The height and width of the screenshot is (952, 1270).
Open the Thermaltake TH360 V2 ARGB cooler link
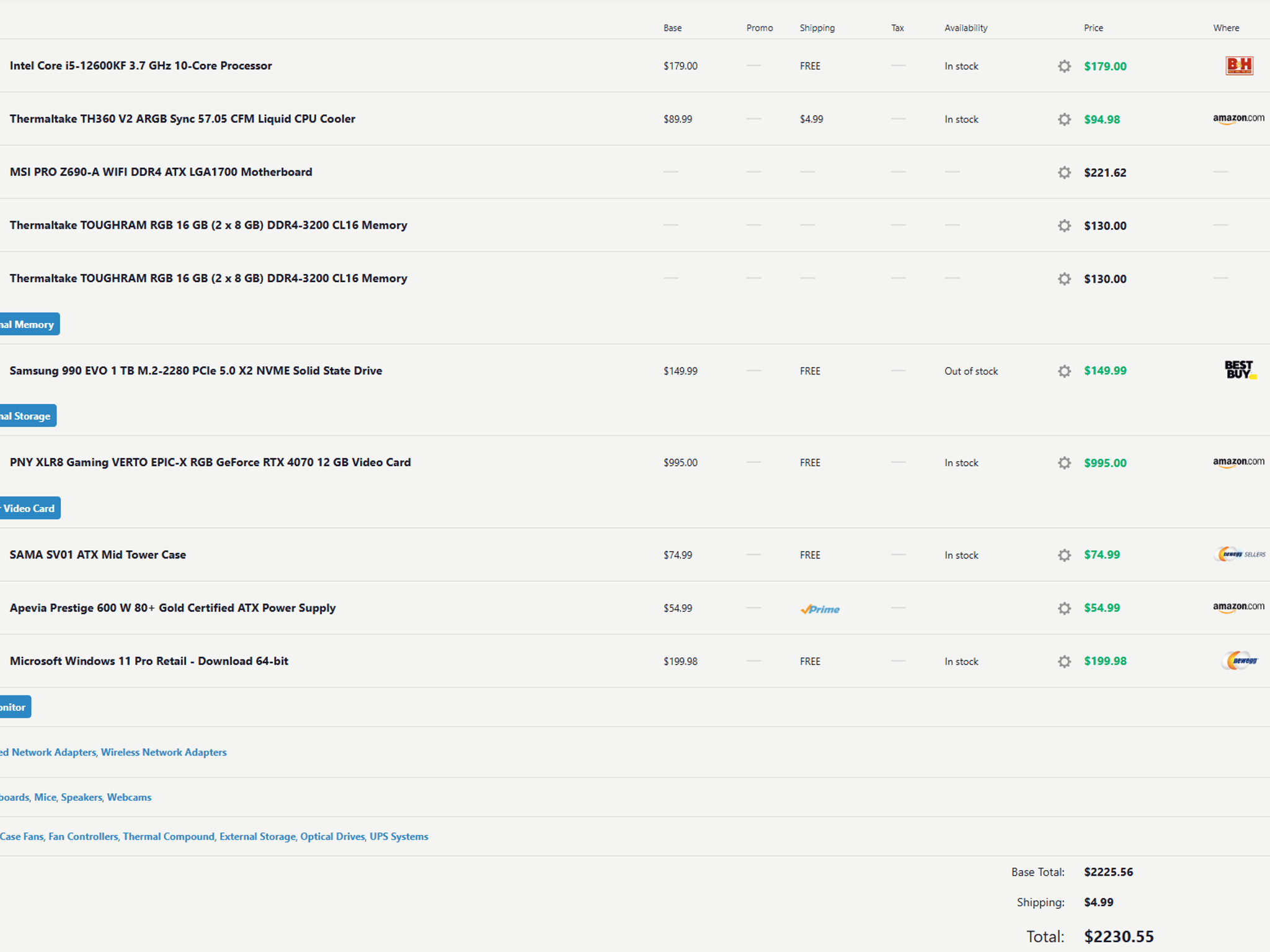(x=182, y=119)
